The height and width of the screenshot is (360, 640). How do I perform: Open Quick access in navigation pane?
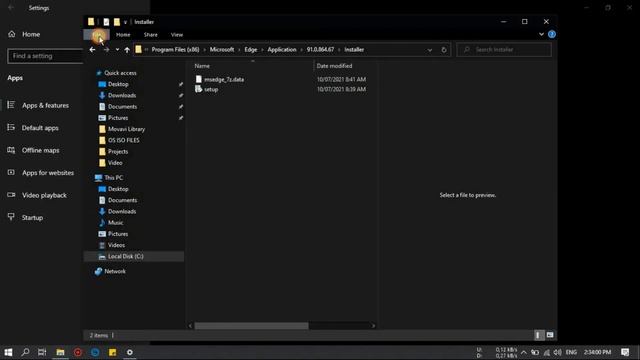coord(120,73)
